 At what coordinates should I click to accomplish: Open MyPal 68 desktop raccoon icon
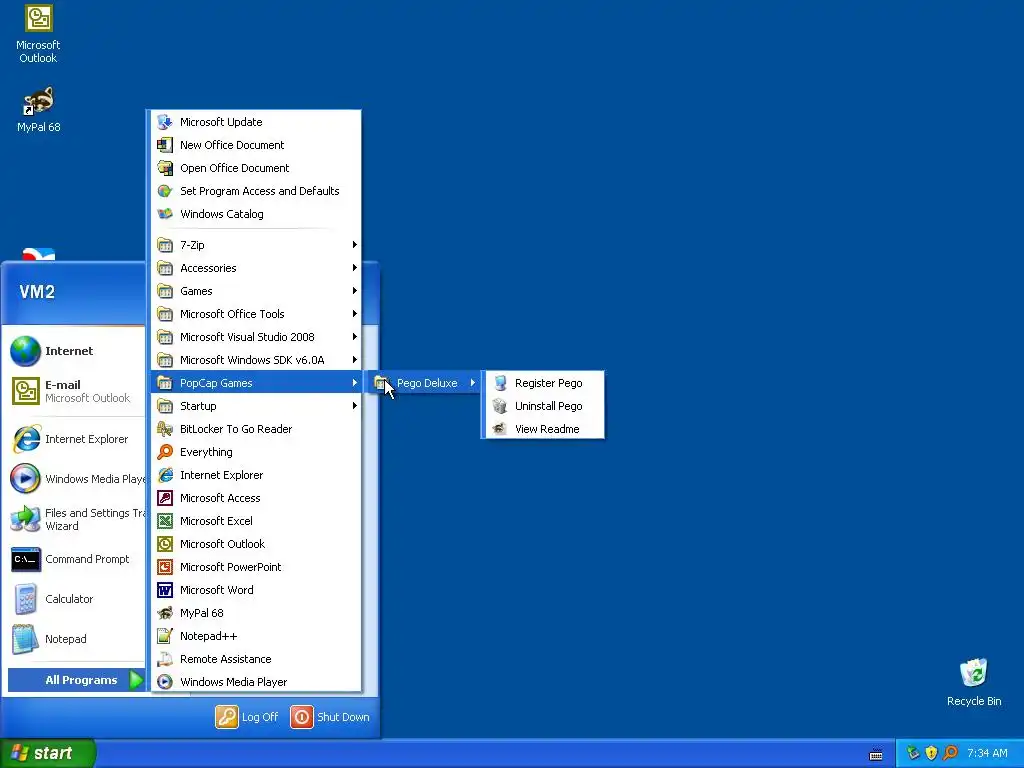click(39, 101)
